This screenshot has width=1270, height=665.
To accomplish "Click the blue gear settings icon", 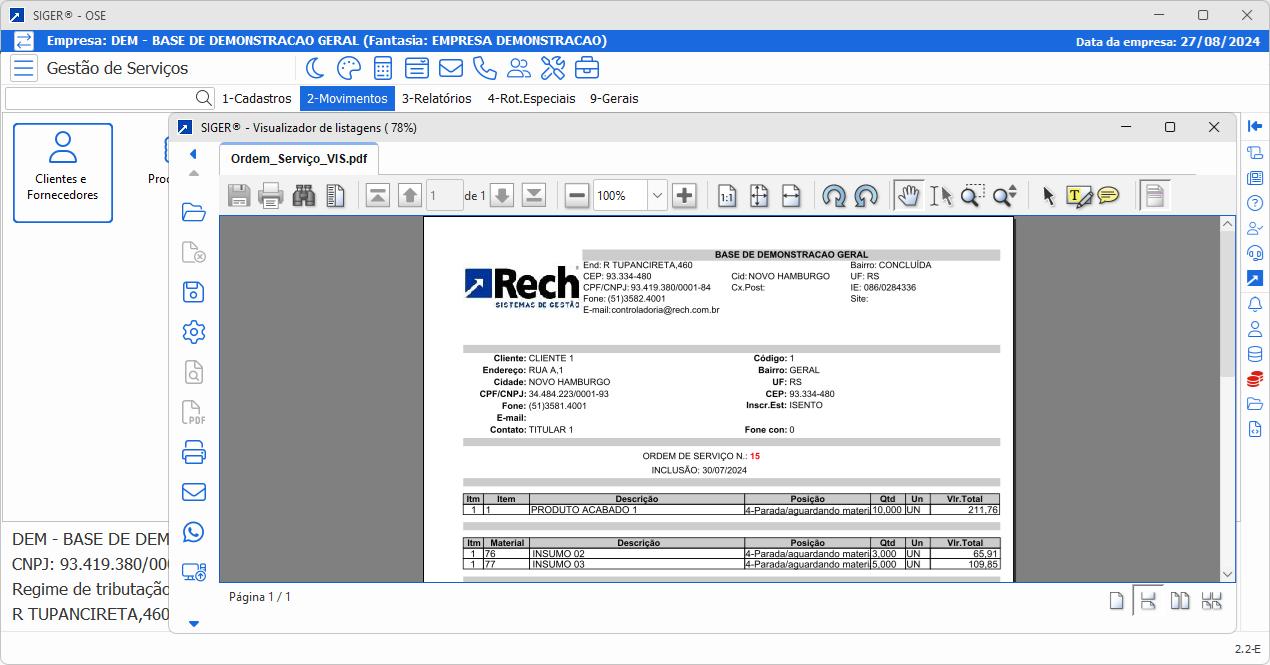I will (x=193, y=332).
